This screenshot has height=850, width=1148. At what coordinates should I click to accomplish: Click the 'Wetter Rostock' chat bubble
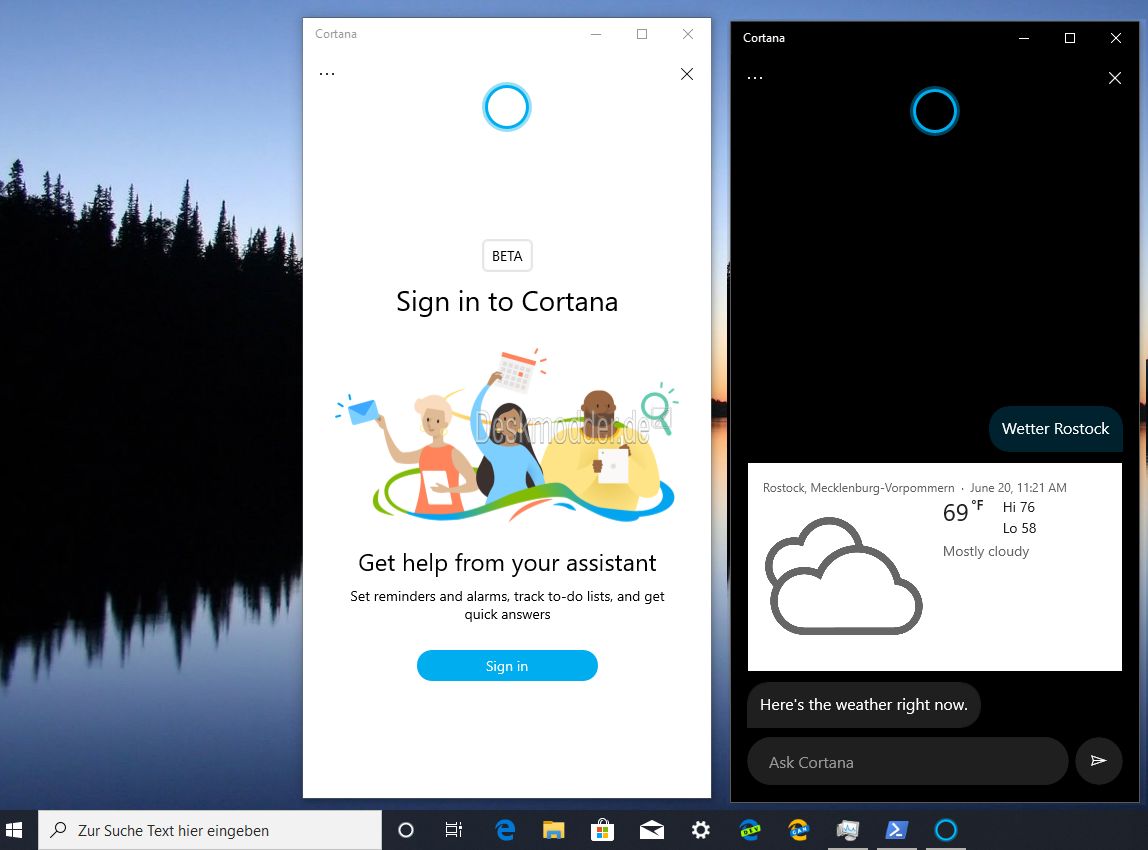(x=1055, y=429)
